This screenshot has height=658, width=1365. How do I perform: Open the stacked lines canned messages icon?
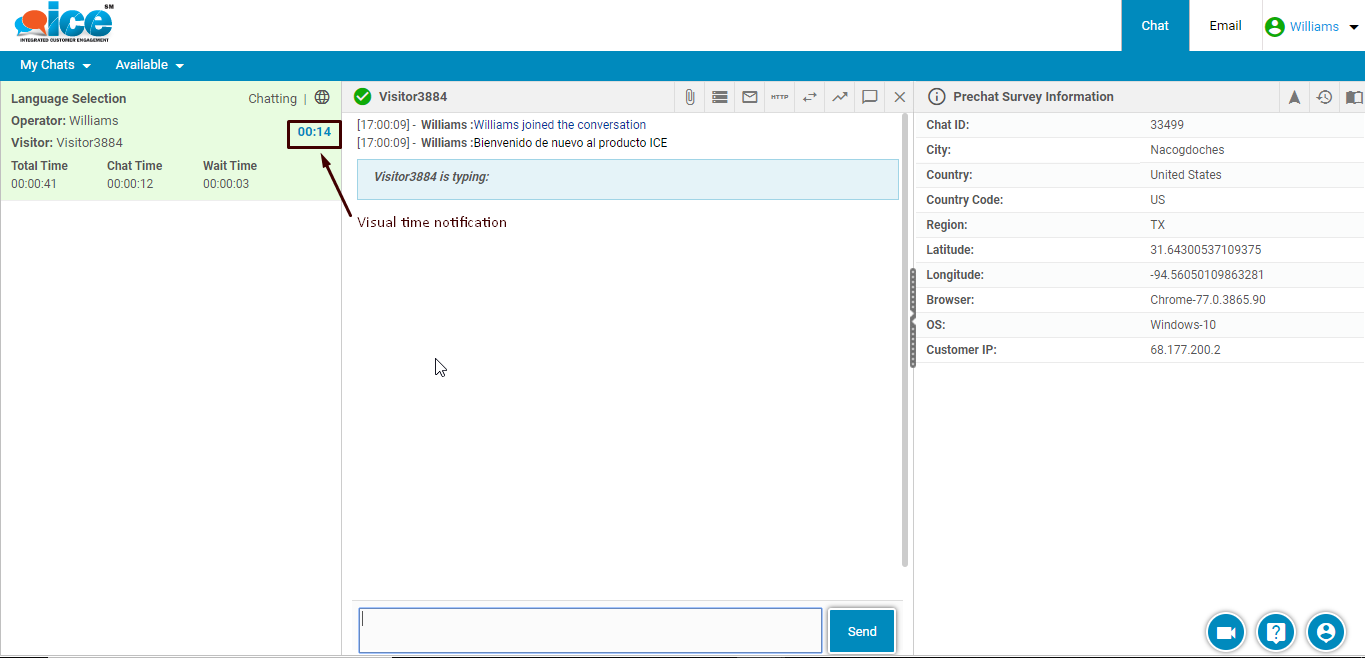pyautogui.click(x=719, y=97)
